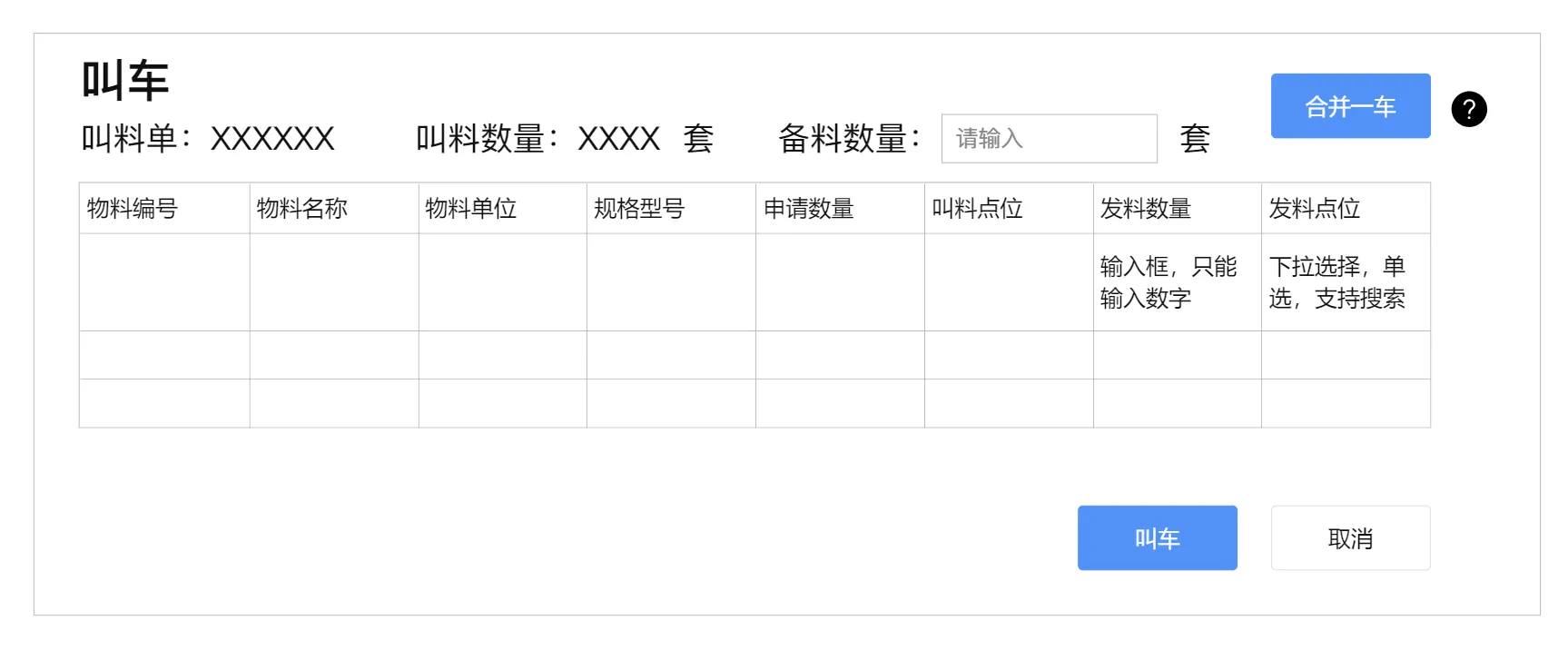Click the 叫料单 XXXXXX label text
The image size is (1568, 660).
tap(208, 138)
